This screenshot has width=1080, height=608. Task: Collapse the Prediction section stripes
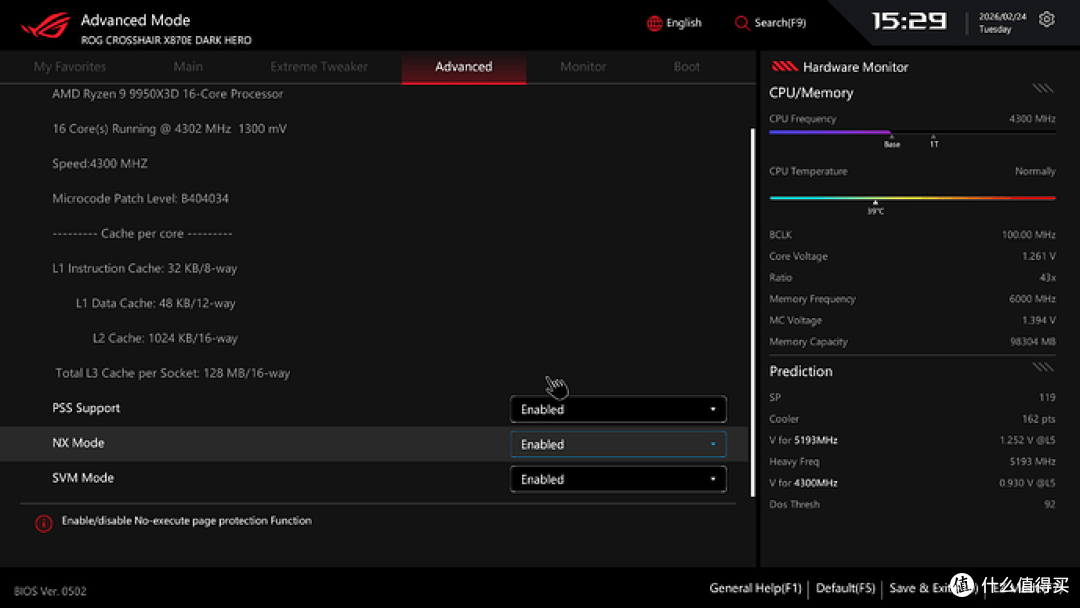click(1043, 367)
